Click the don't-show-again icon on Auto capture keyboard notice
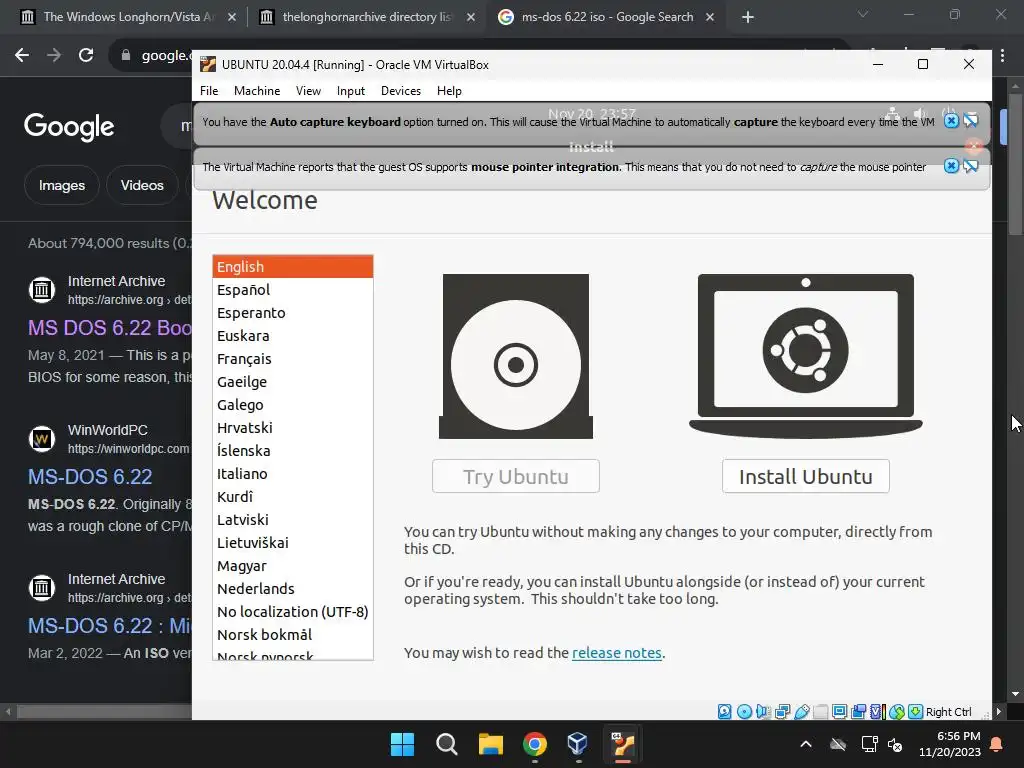 [x=970, y=121]
